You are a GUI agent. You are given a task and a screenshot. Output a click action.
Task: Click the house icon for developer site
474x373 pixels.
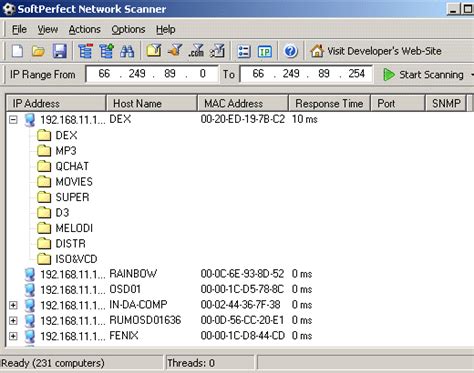click(x=317, y=51)
